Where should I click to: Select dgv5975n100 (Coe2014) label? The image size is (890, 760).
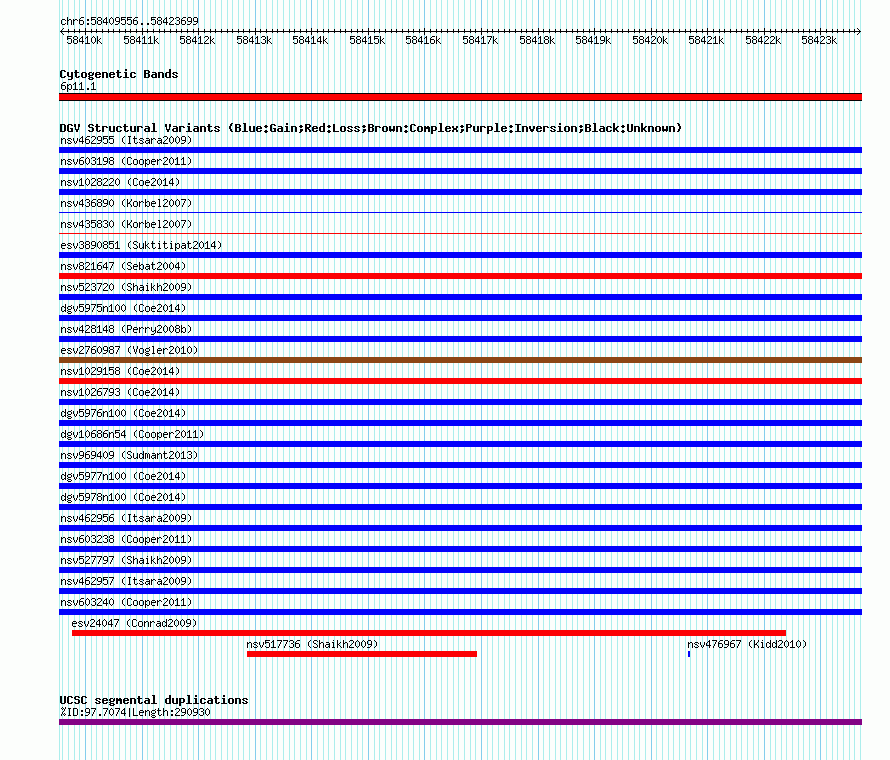click(x=123, y=308)
